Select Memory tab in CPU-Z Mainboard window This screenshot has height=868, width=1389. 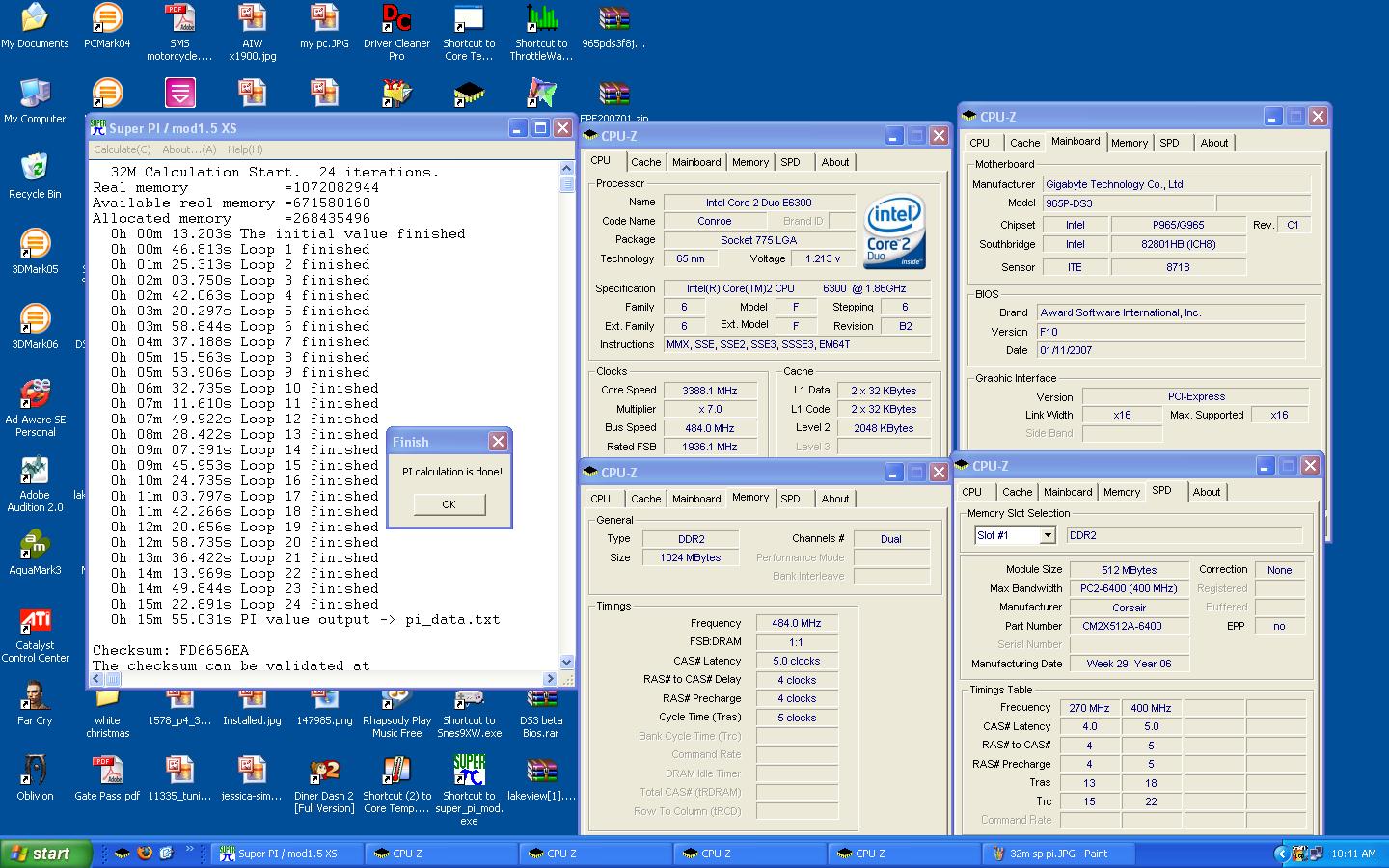pos(1129,143)
